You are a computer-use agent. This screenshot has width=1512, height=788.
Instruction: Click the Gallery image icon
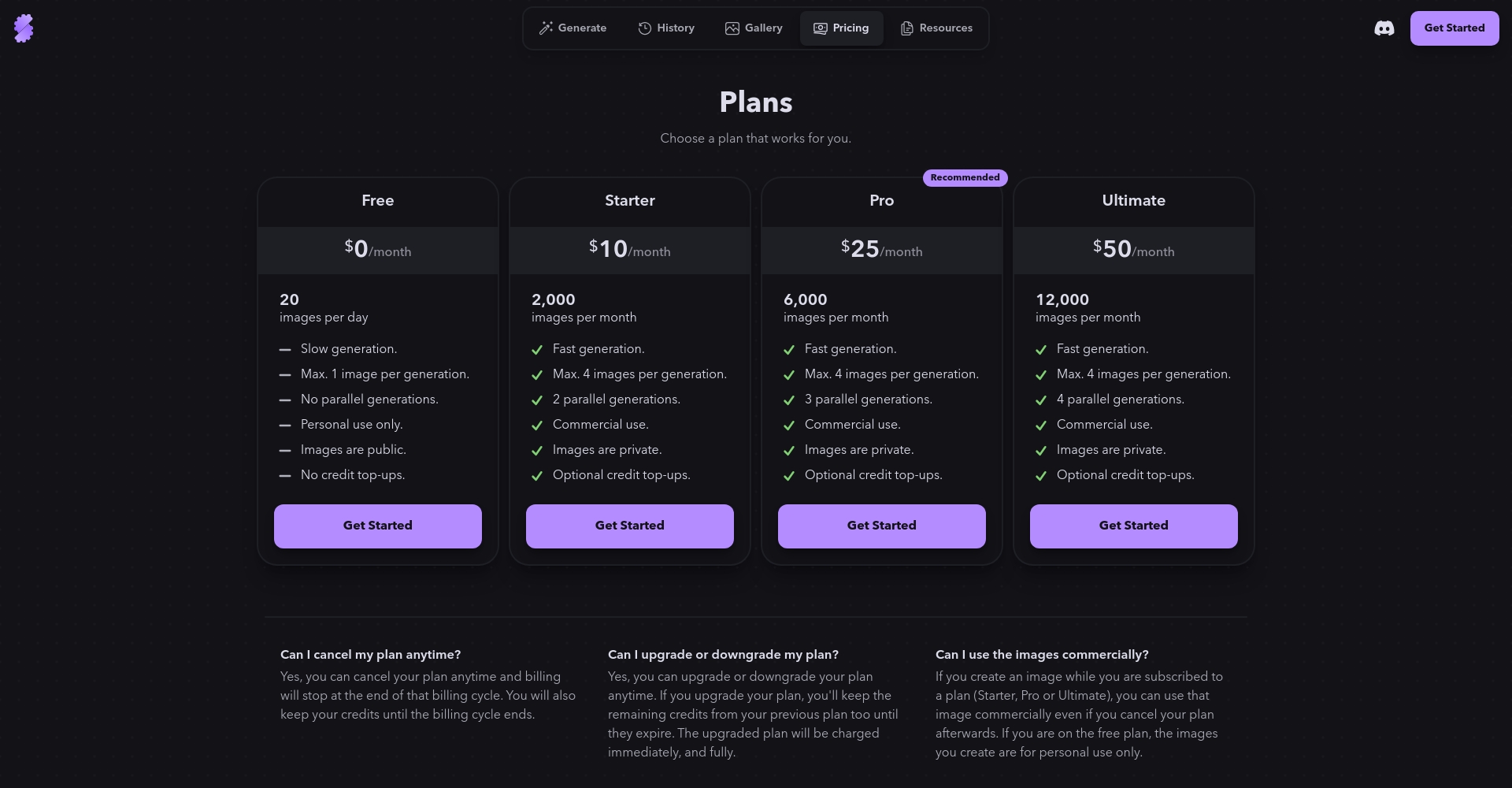pyautogui.click(x=732, y=28)
